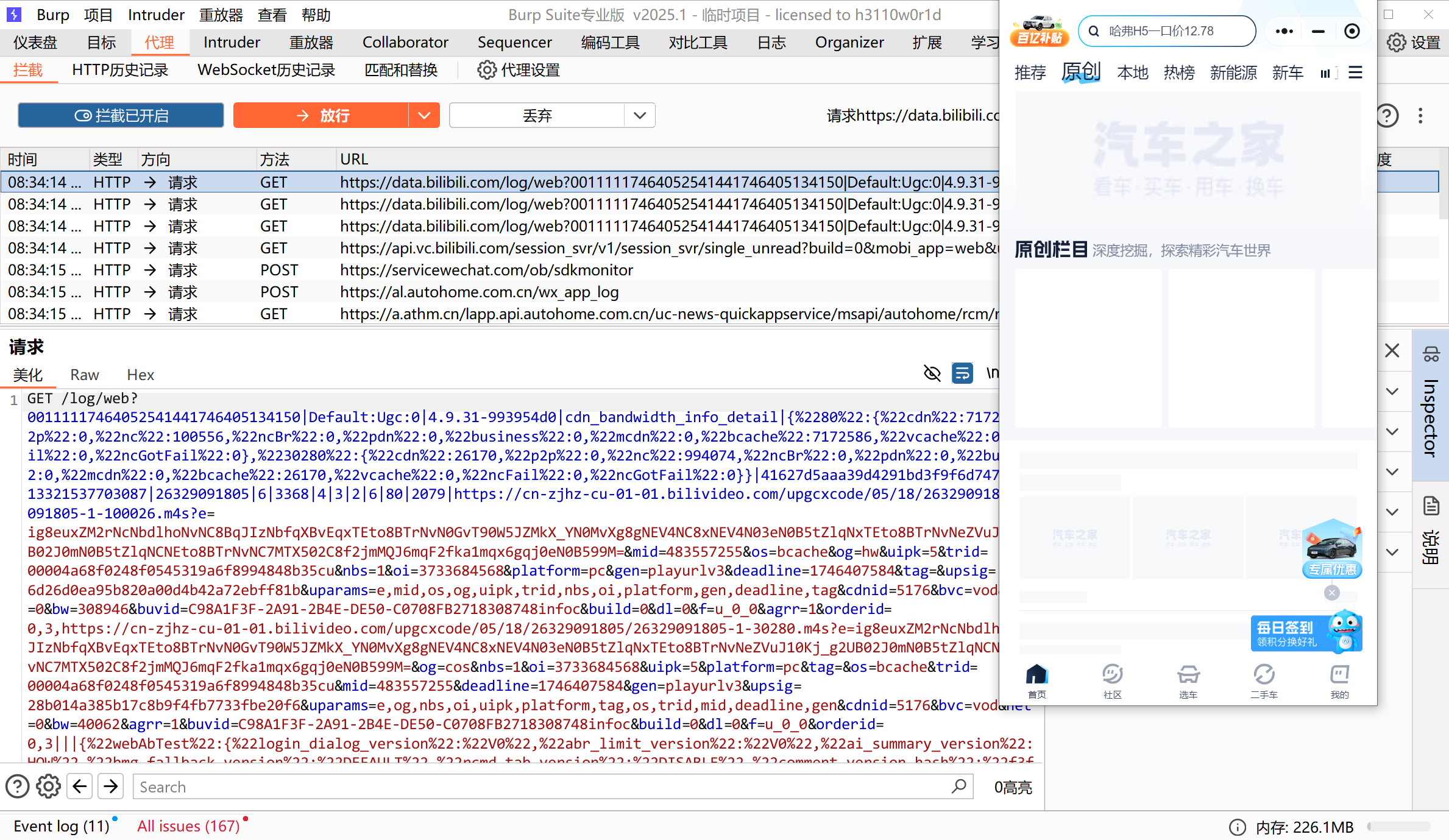Expand the dropdown arrow next to 放行

[425, 115]
